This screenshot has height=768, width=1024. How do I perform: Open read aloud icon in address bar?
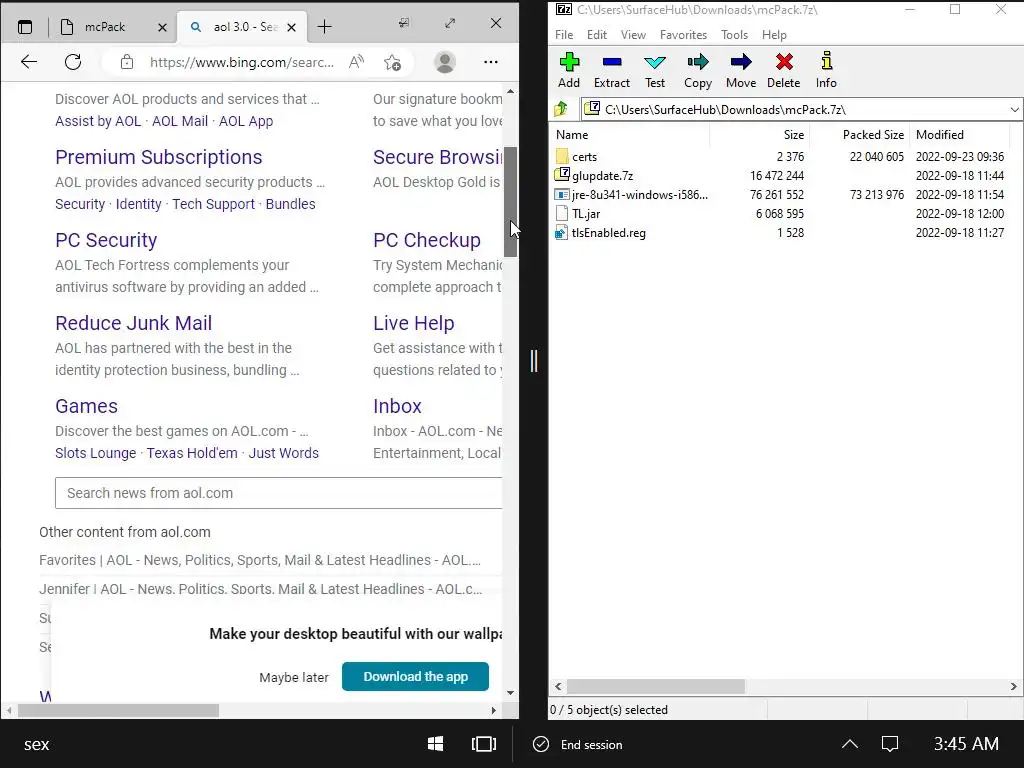[x=356, y=62]
